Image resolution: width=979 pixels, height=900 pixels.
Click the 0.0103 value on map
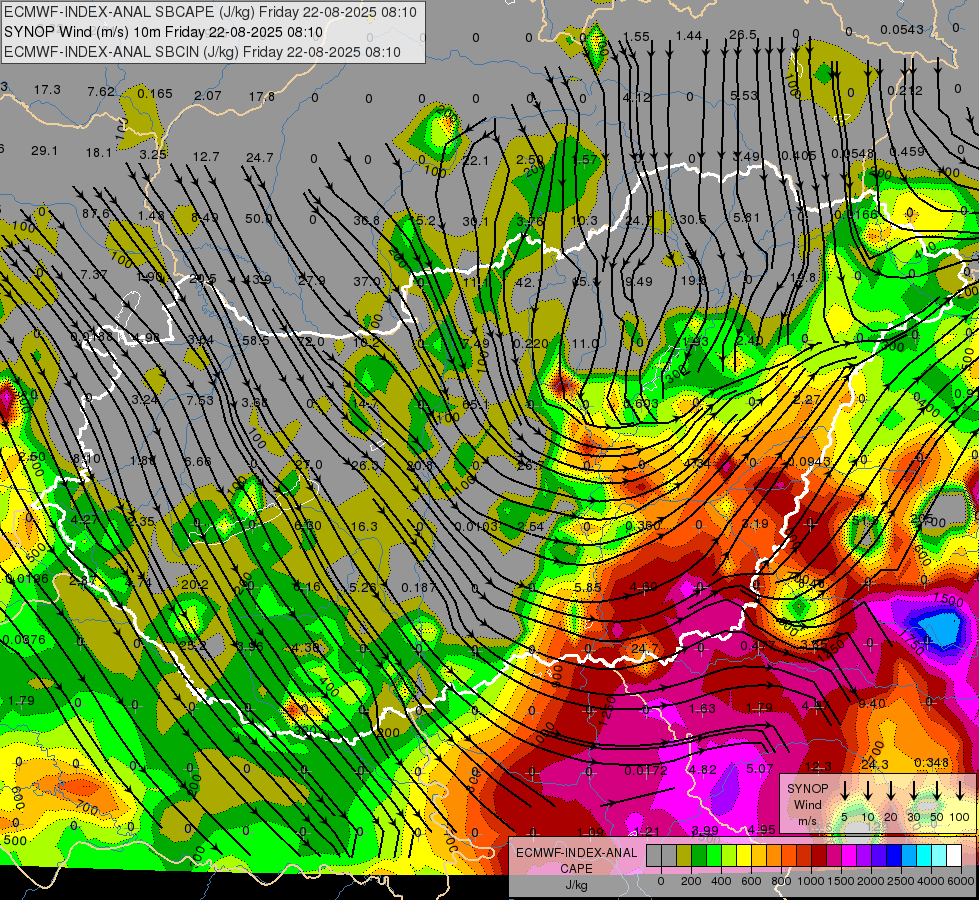476,527
